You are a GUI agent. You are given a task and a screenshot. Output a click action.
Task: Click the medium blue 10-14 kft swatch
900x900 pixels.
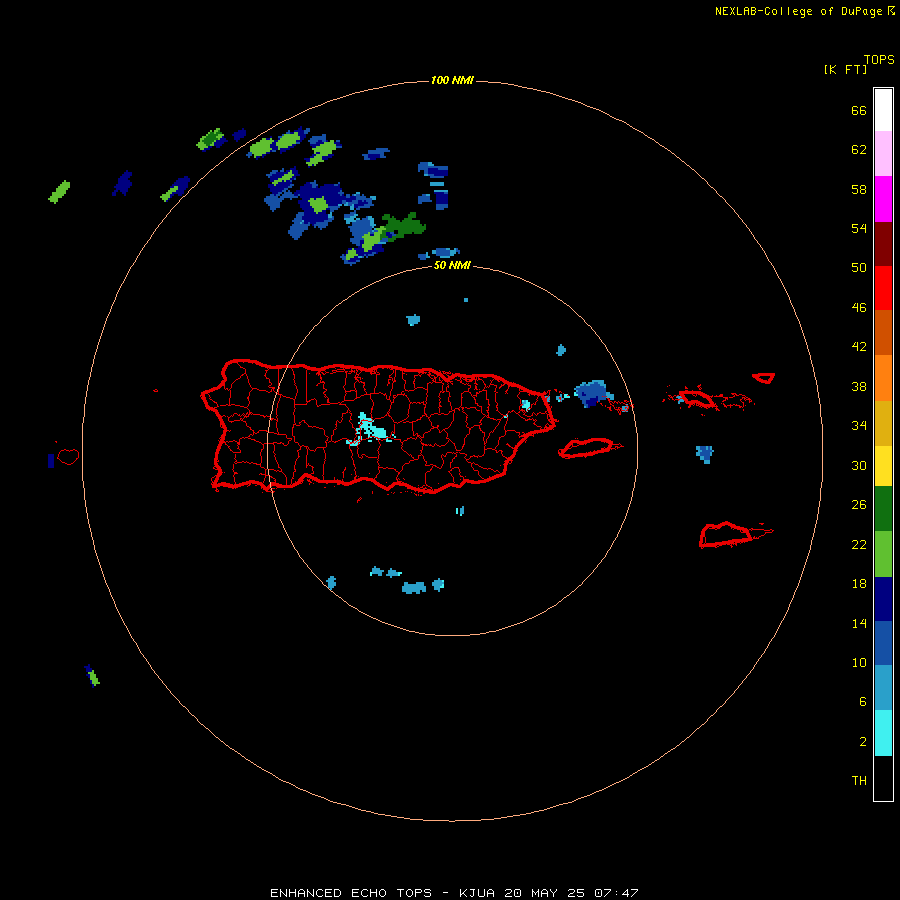[x=883, y=643]
